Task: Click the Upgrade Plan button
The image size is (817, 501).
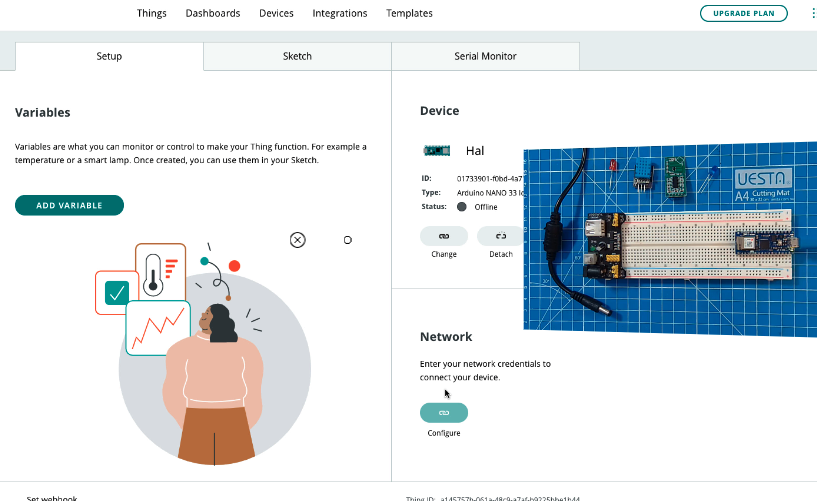Action: 743,13
